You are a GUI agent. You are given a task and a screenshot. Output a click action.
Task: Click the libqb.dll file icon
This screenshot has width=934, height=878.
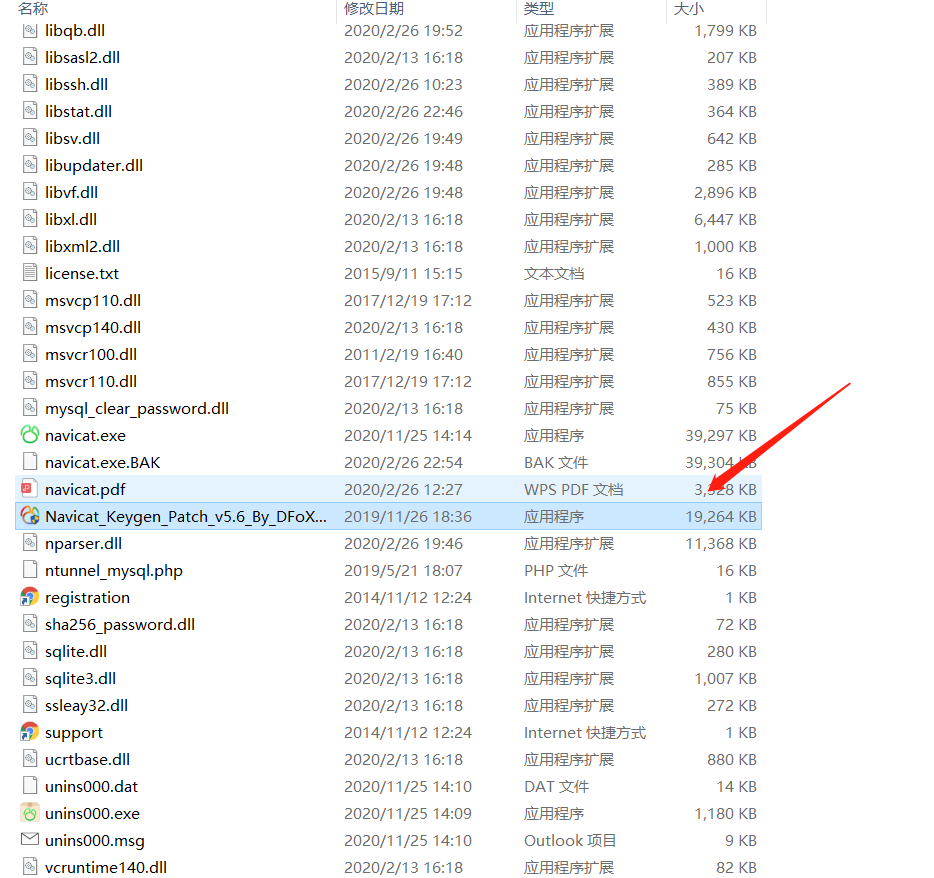[30, 30]
